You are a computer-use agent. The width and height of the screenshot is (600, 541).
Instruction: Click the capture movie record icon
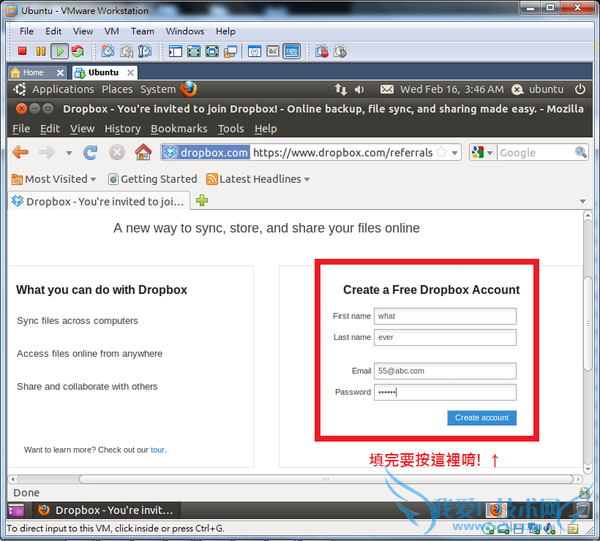(x=322, y=51)
